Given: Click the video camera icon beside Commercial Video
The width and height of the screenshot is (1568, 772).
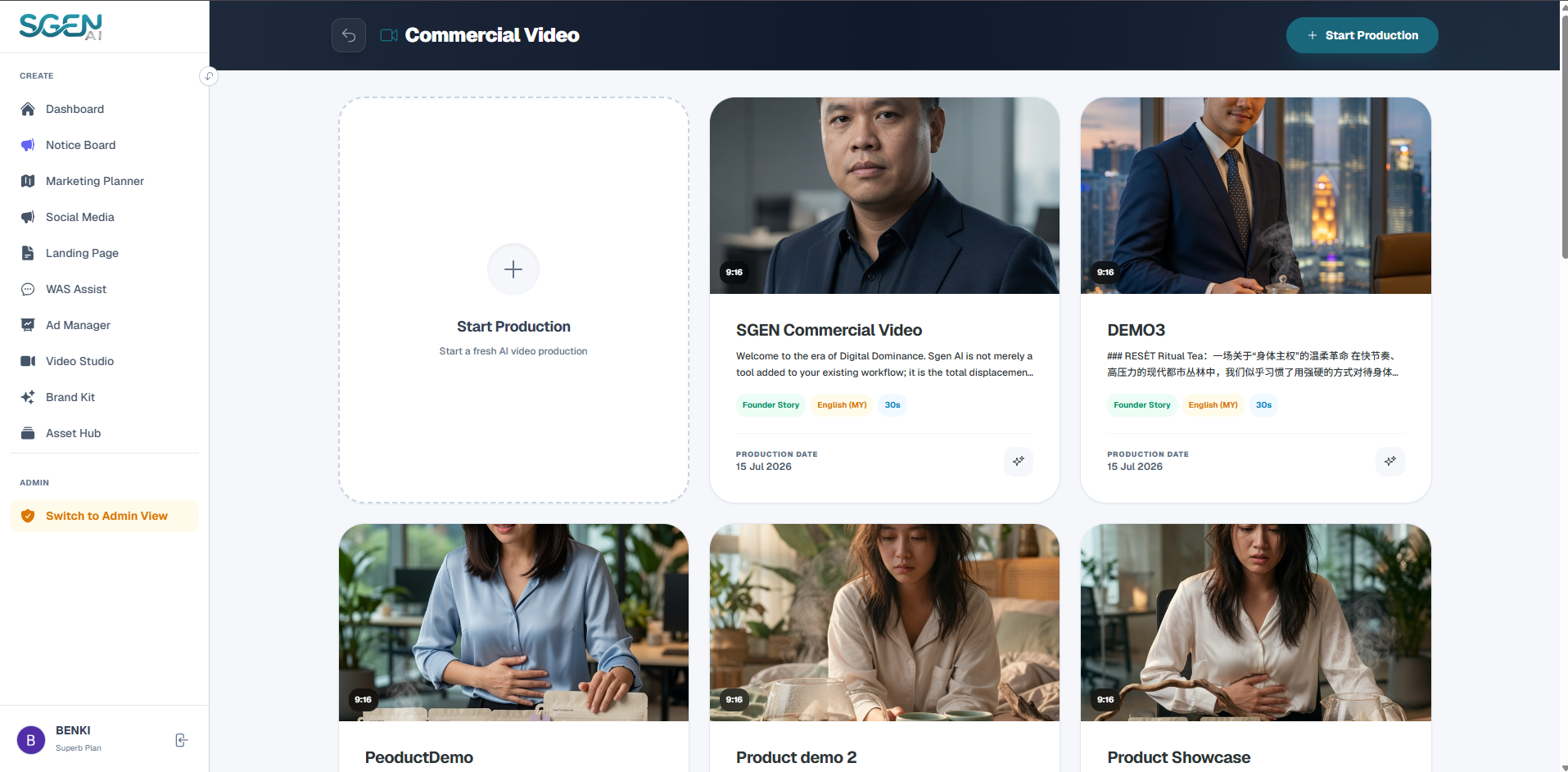Looking at the screenshot, I should point(389,35).
